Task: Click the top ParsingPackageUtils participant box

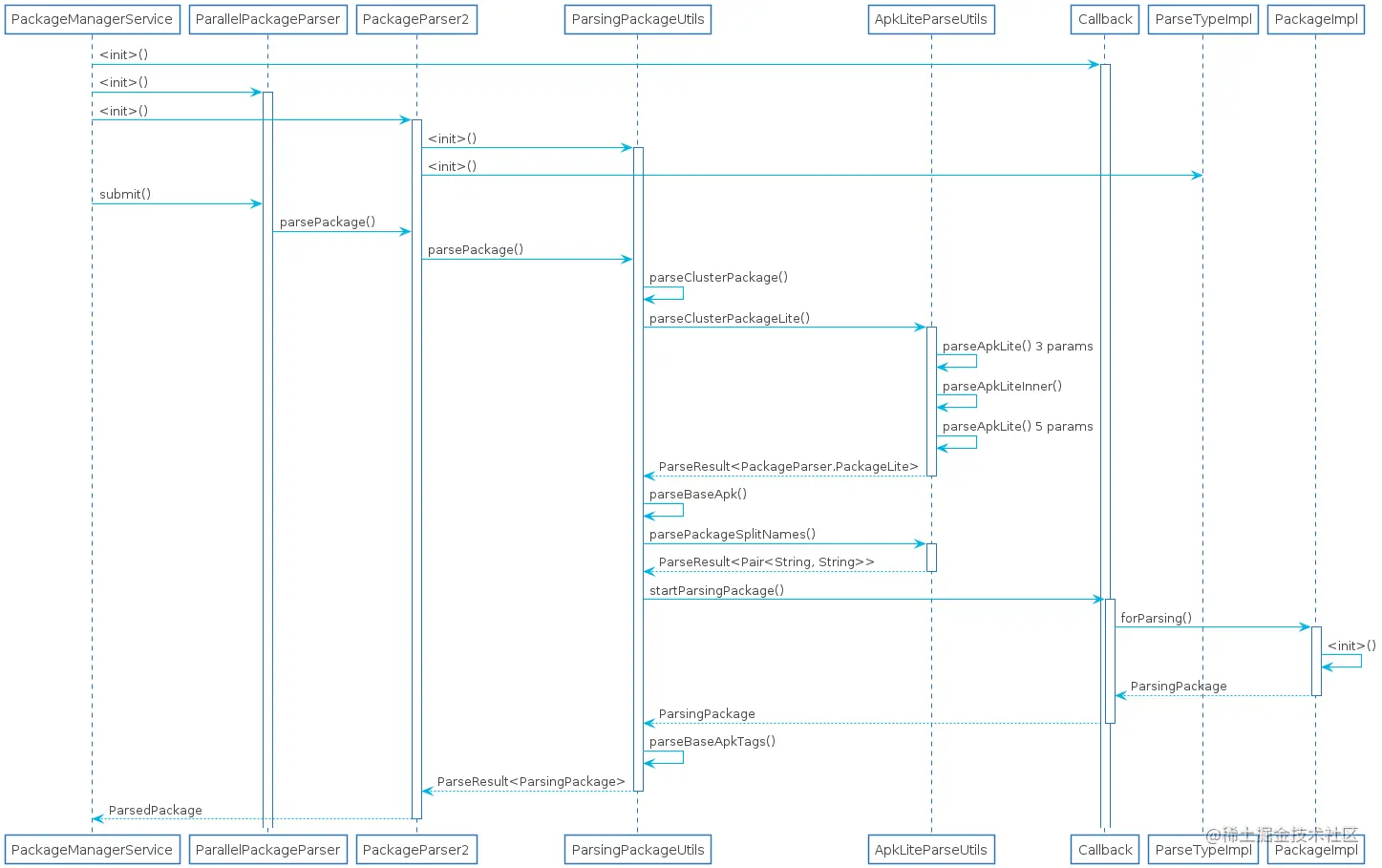Action: click(x=638, y=19)
